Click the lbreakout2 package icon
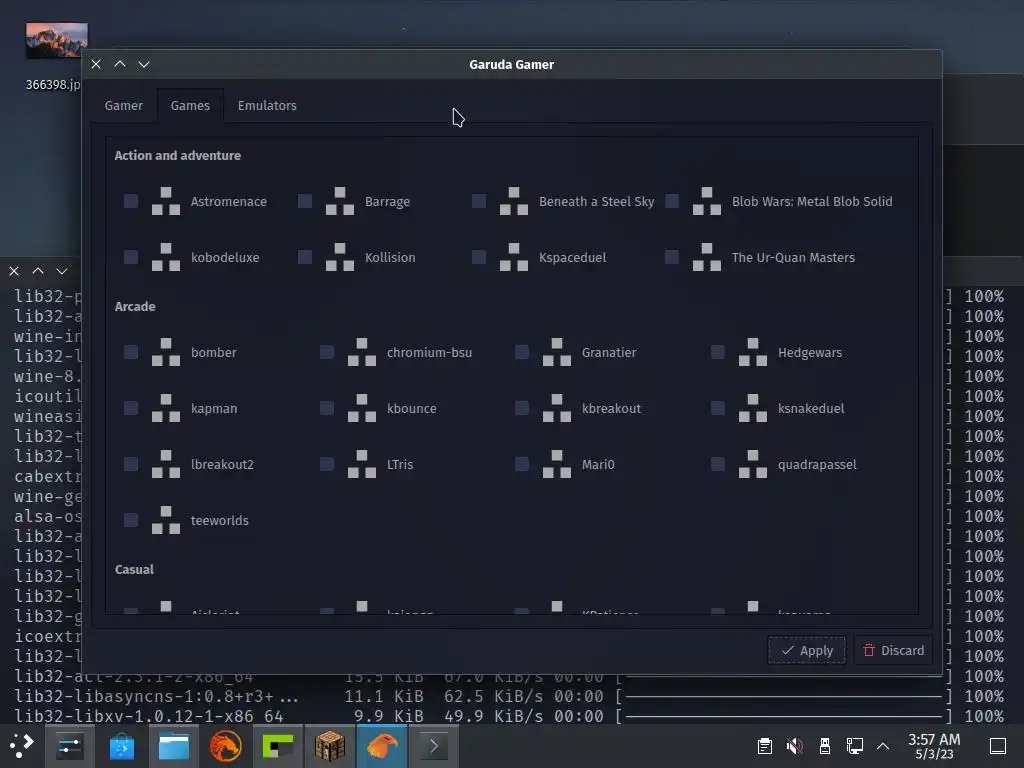 coord(166,464)
